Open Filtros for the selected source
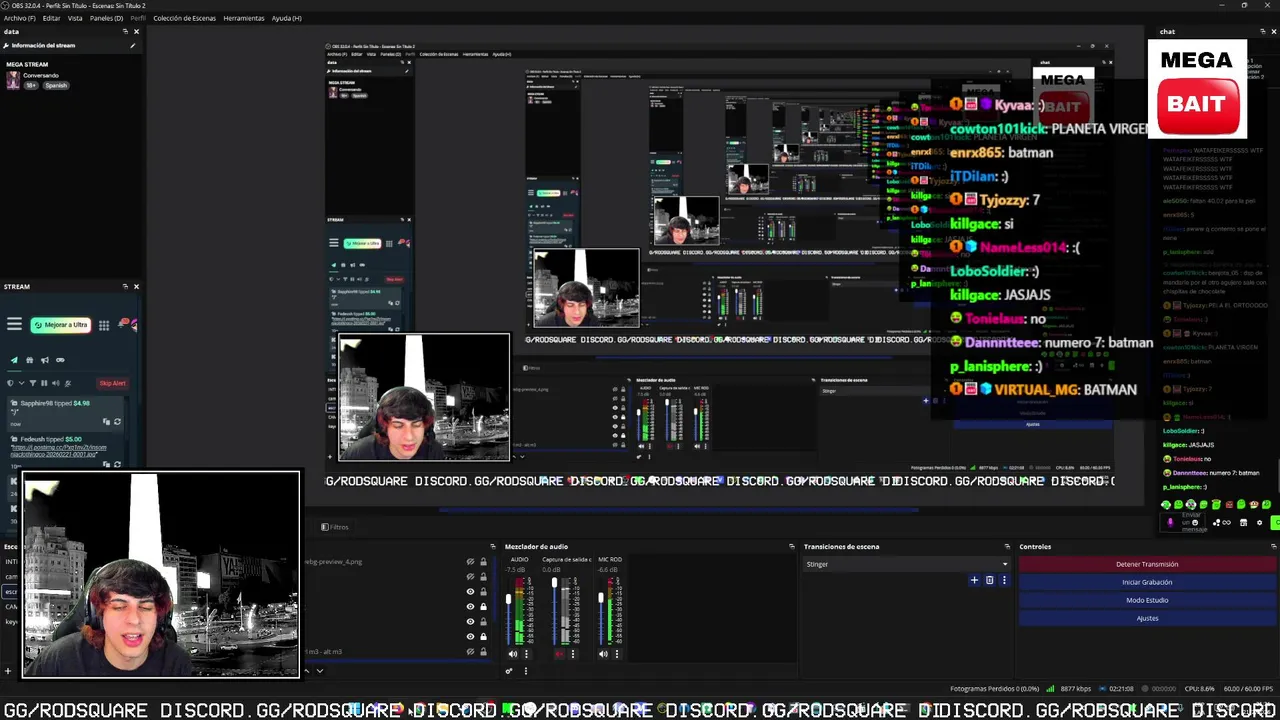The width and height of the screenshot is (1280, 720). pos(335,527)
